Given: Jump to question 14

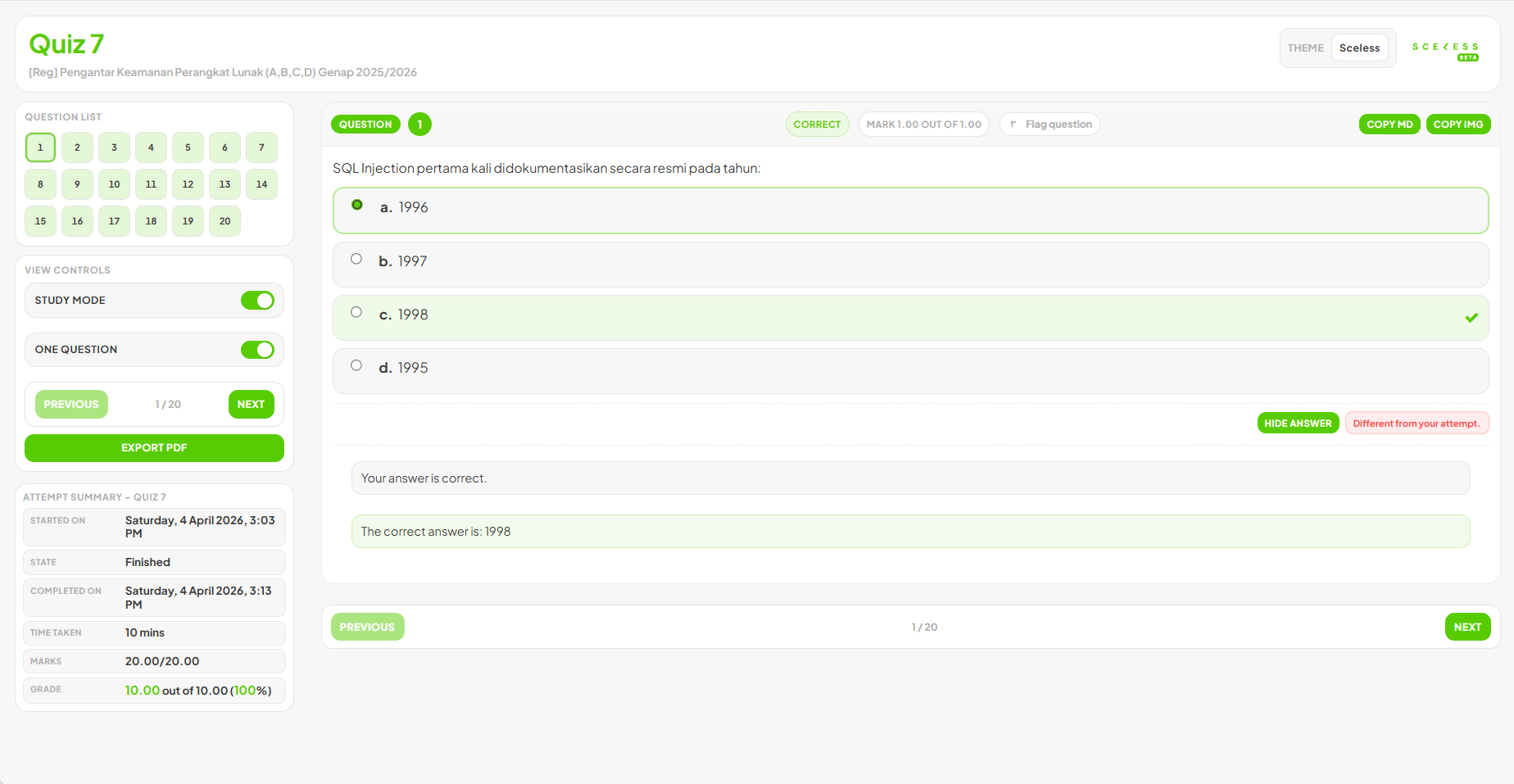Looking at the screenshot, I should pyautogui.click(x=261, y=184).
